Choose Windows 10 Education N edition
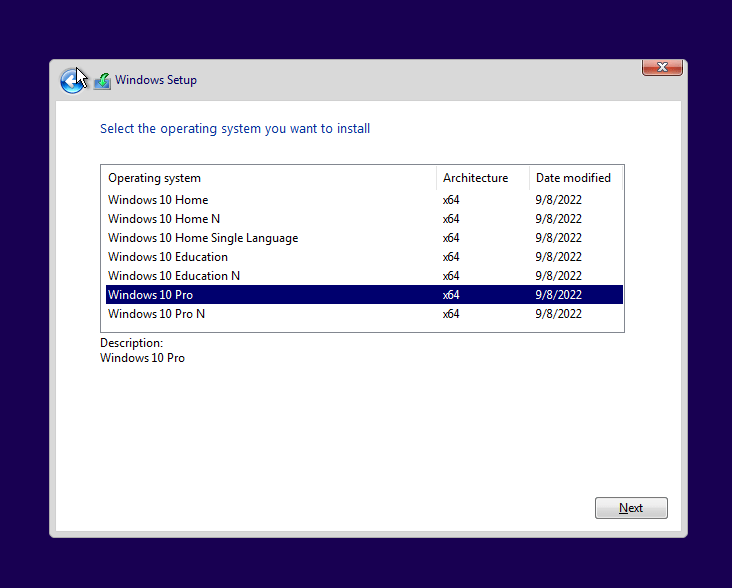Viewport: 732px width, 588px height. coord(364,276)
